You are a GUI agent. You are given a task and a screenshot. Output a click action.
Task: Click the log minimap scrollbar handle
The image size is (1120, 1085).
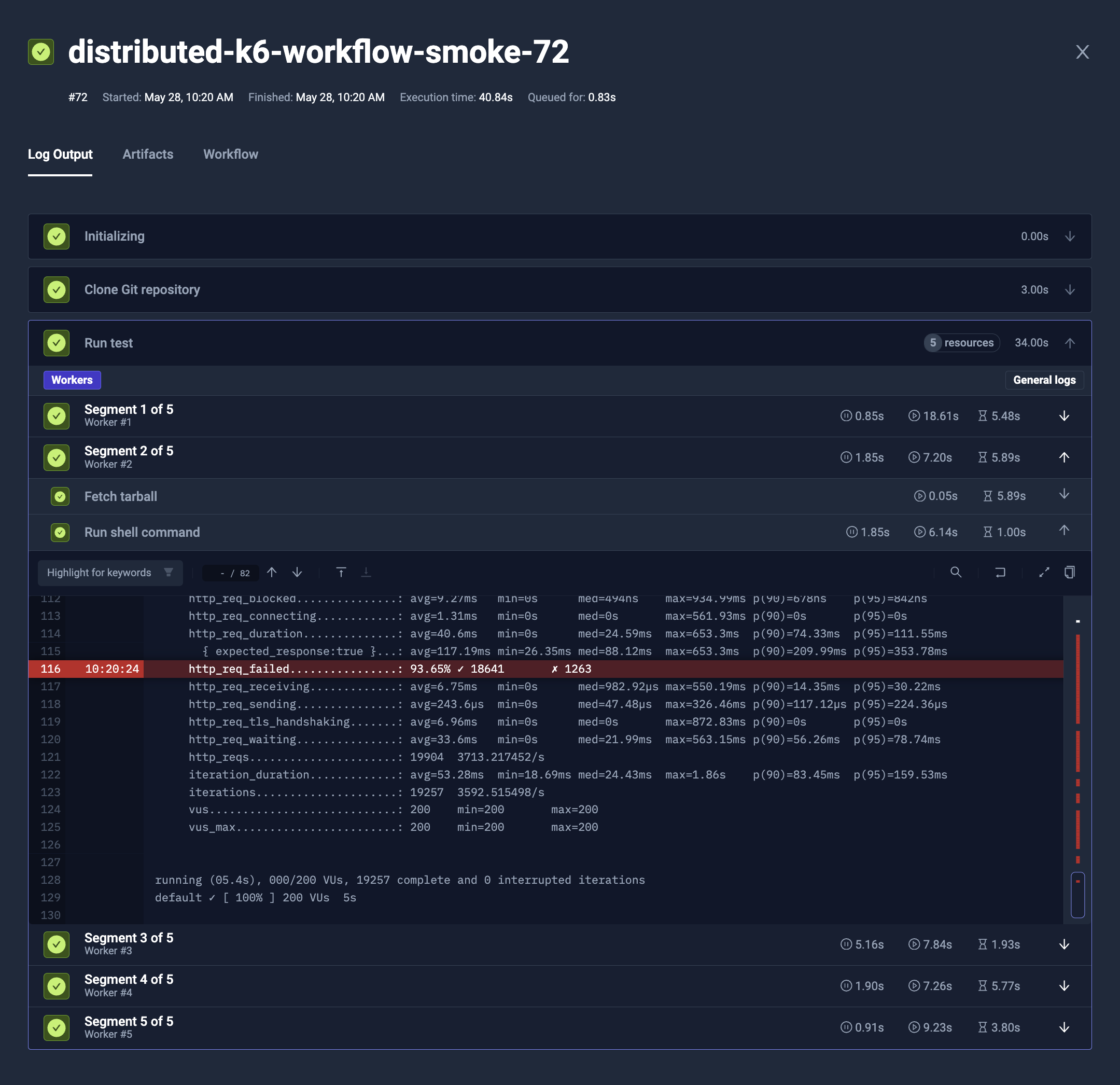click(x=1077, y=895)
